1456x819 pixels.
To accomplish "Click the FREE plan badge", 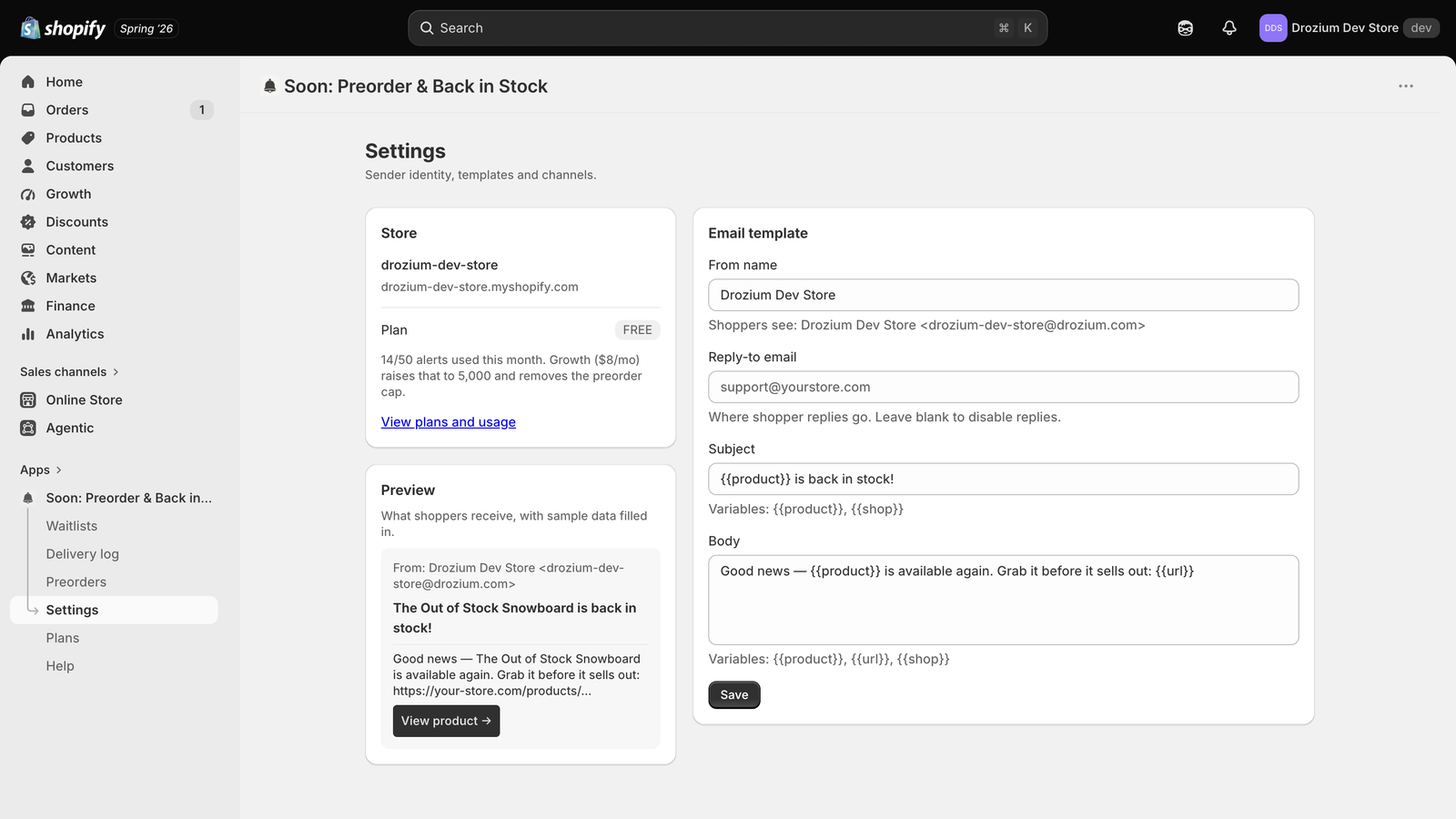I will 637,330.
